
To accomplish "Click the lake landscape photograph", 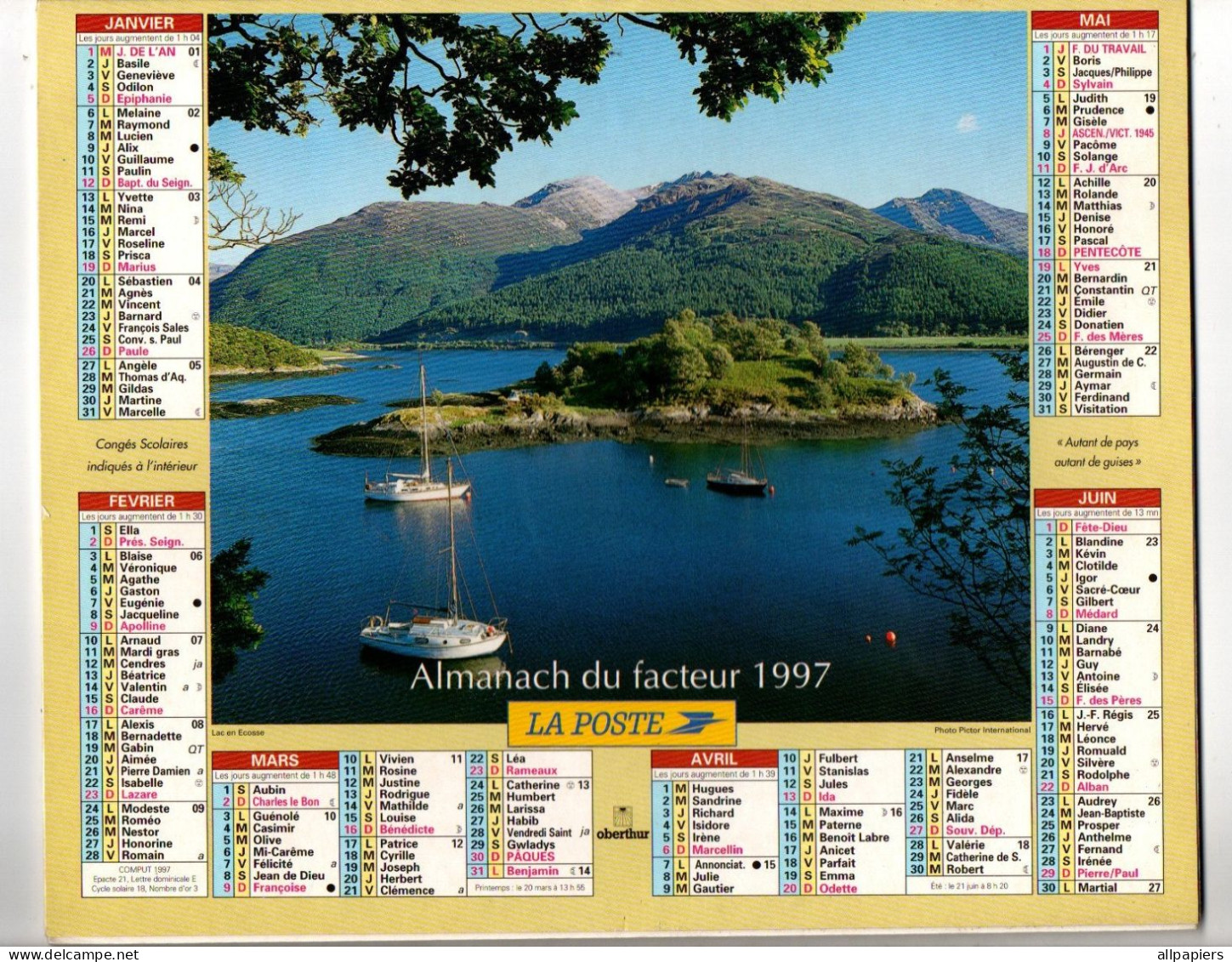I will click(619, 367).
